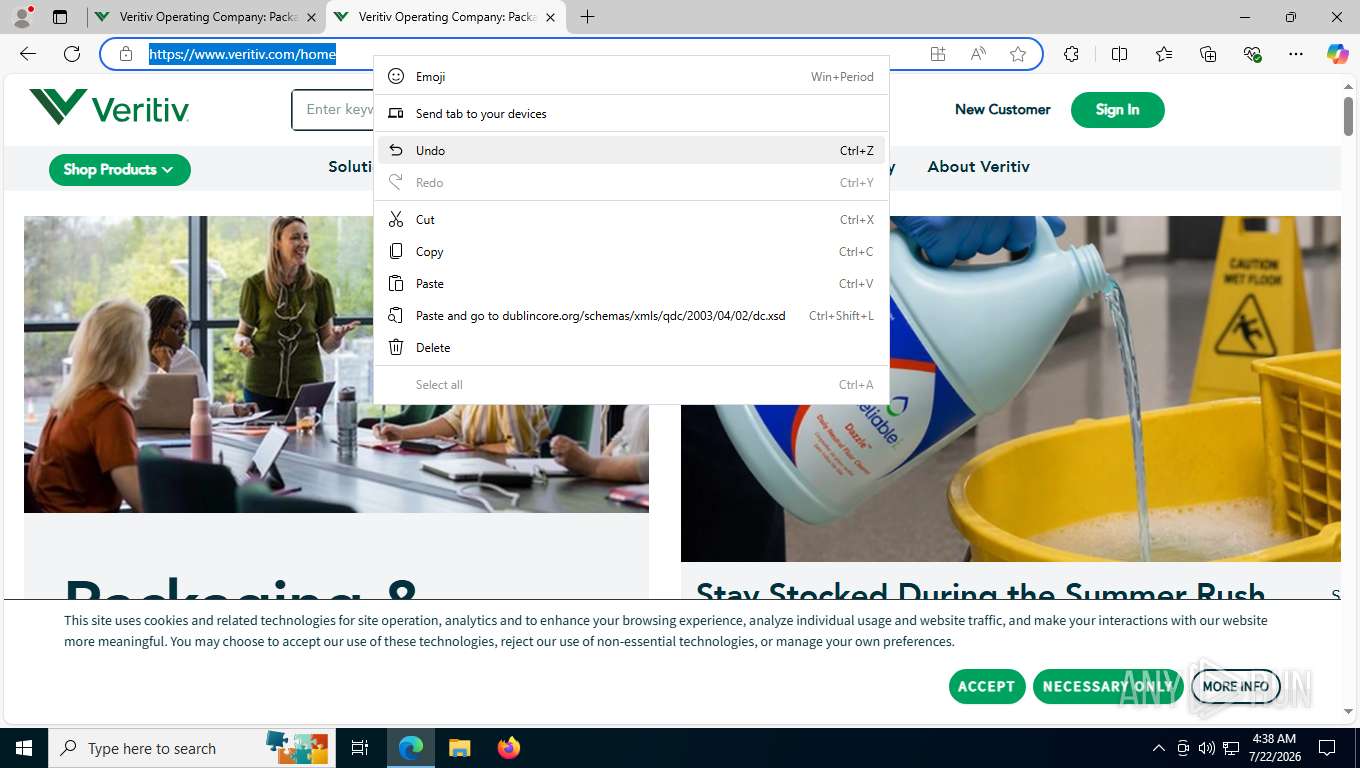Screen dimensions: 1360x768
Task: Go back with the back arrow
Action: click(28, 54)
